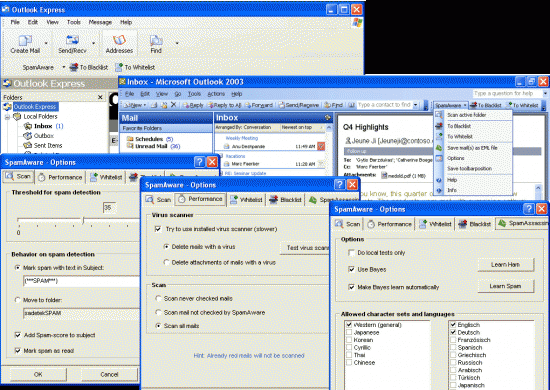Screen dimensions: 550x390
Task: Open Find dropdown arrow in Outlook Express
Action: [x=177, y=43]
